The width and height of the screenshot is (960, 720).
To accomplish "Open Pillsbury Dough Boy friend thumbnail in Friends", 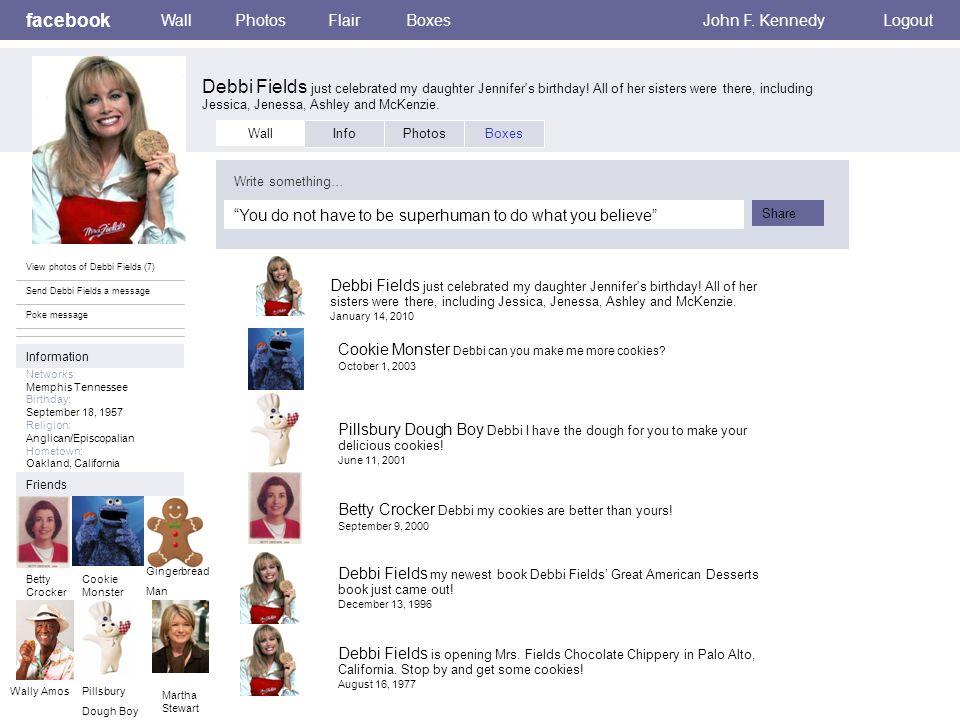I will (x=108, y=639).
